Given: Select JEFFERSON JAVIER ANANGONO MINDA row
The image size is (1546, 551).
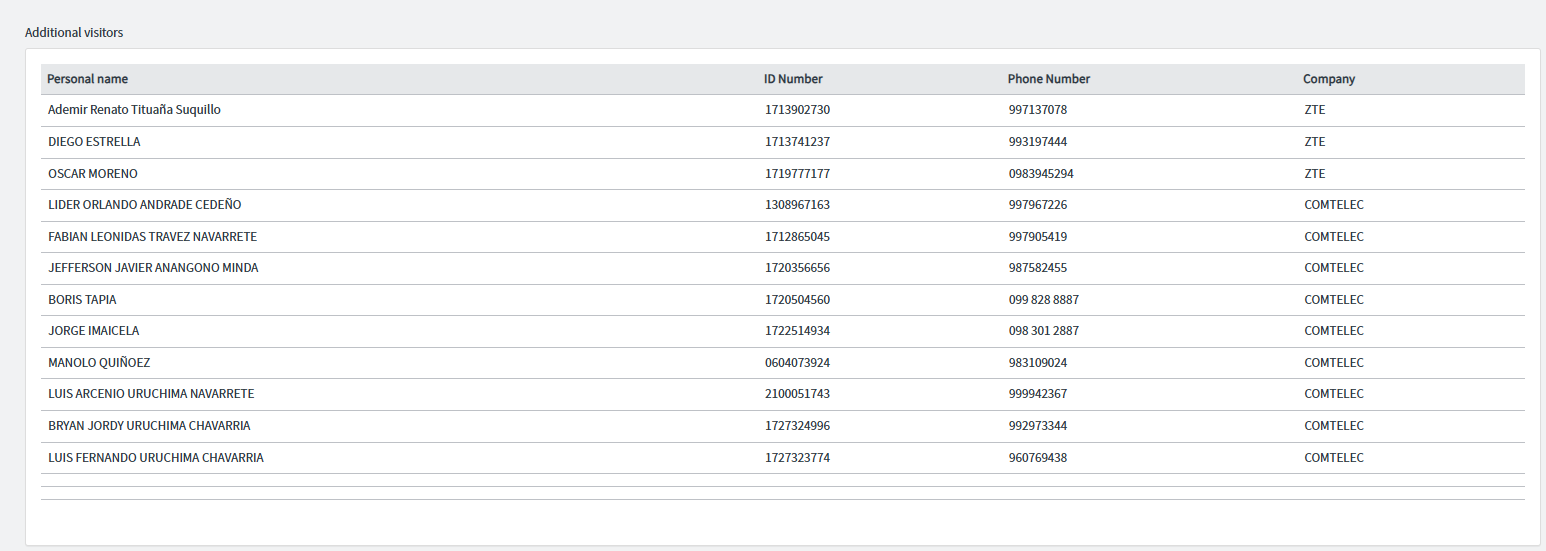Looking at the screenshot, I should 783,268.
